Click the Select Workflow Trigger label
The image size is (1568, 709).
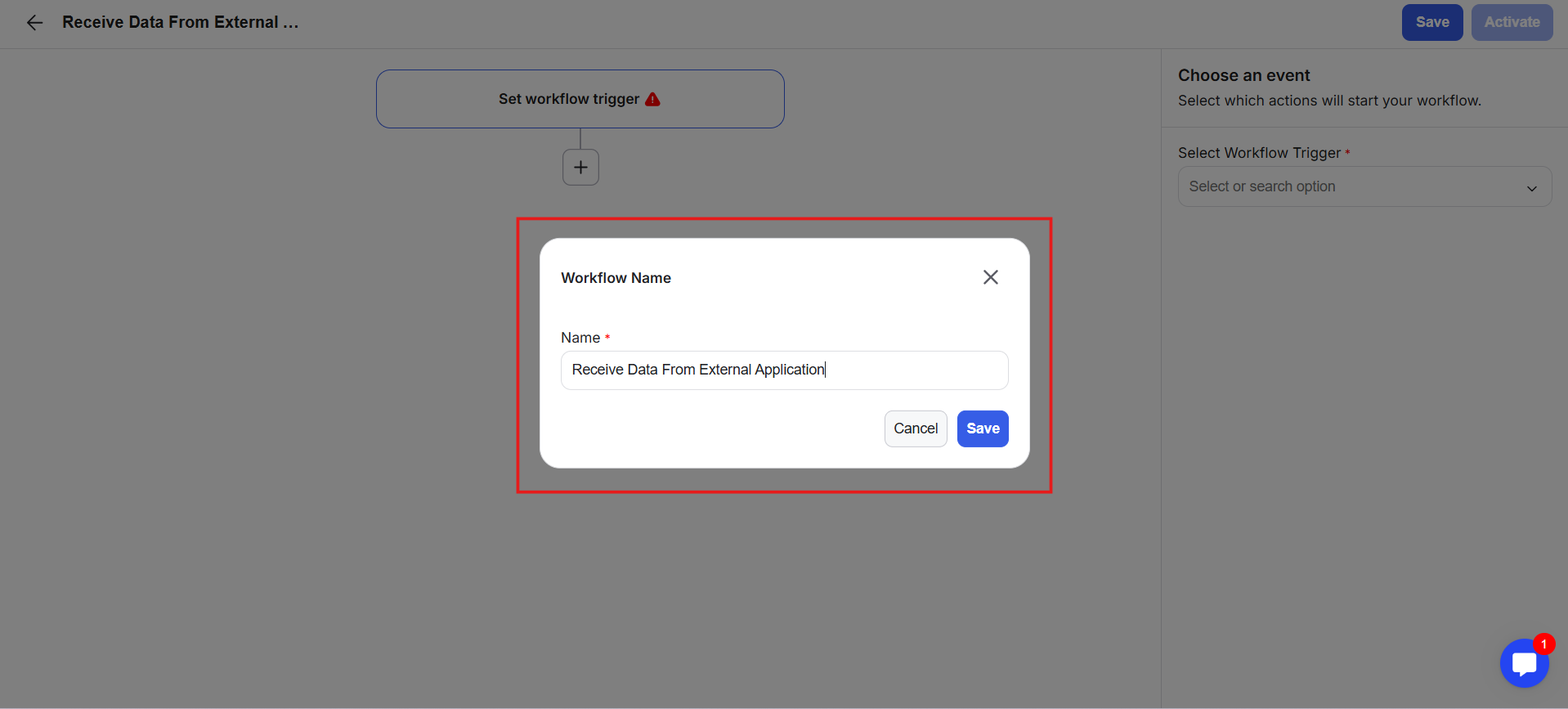point(1259,153)
